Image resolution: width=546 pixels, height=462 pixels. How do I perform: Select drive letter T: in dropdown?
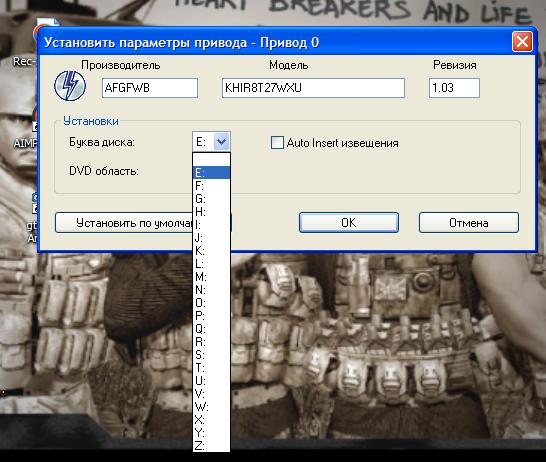tap(211, 367)
